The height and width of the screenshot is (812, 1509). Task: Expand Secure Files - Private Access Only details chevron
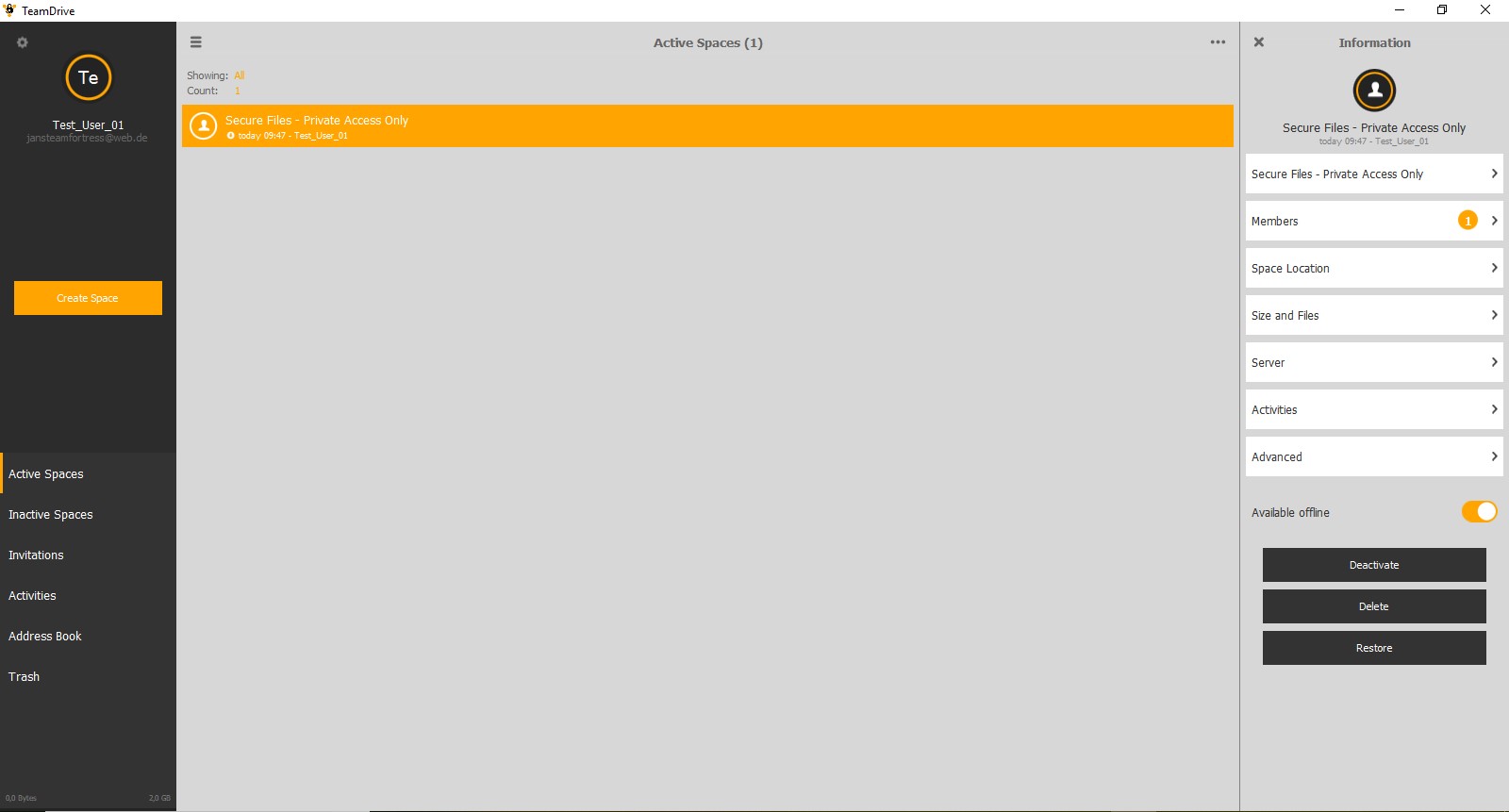pos(1494,174)
